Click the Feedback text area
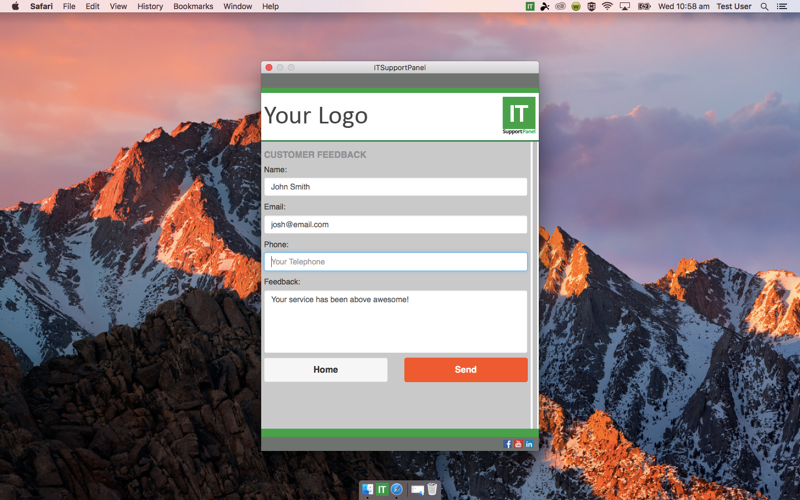The width and height of the screenshot is (800, 500). pos(395,321)
